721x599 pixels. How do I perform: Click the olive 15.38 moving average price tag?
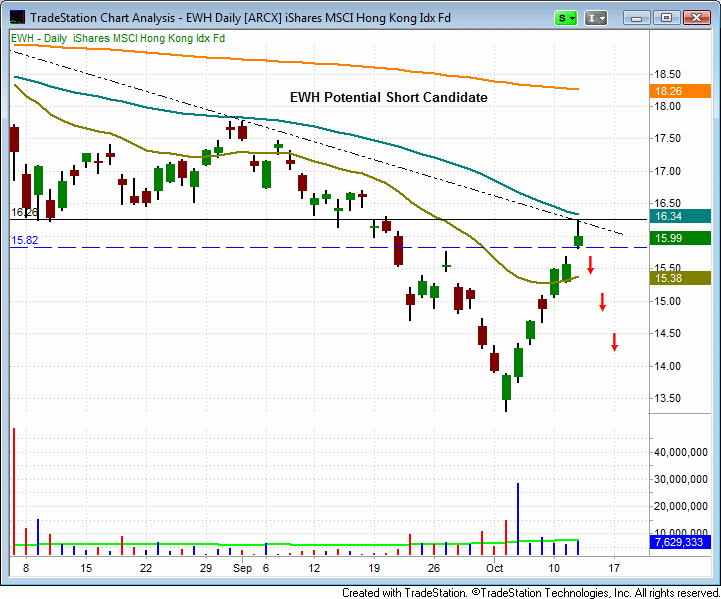tap(680, 278)
